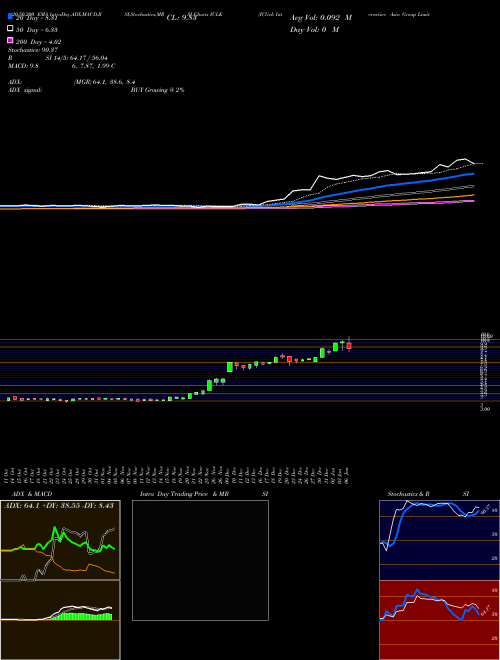Click the ADX line chart panel
Viewport: 500px width, 660px height.
(x=60, y=540)
